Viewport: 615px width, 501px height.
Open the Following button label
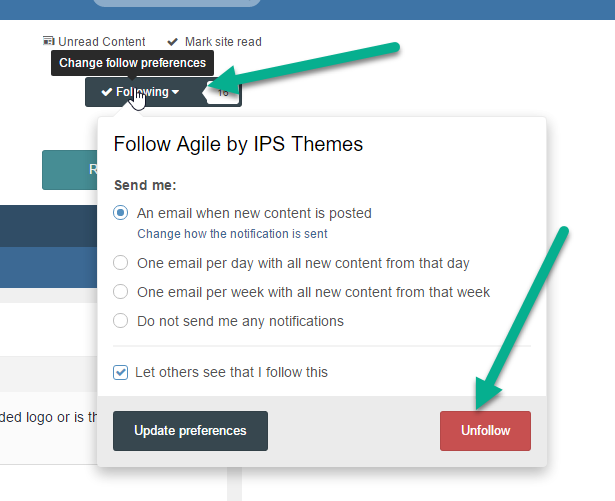click(143, 92)
